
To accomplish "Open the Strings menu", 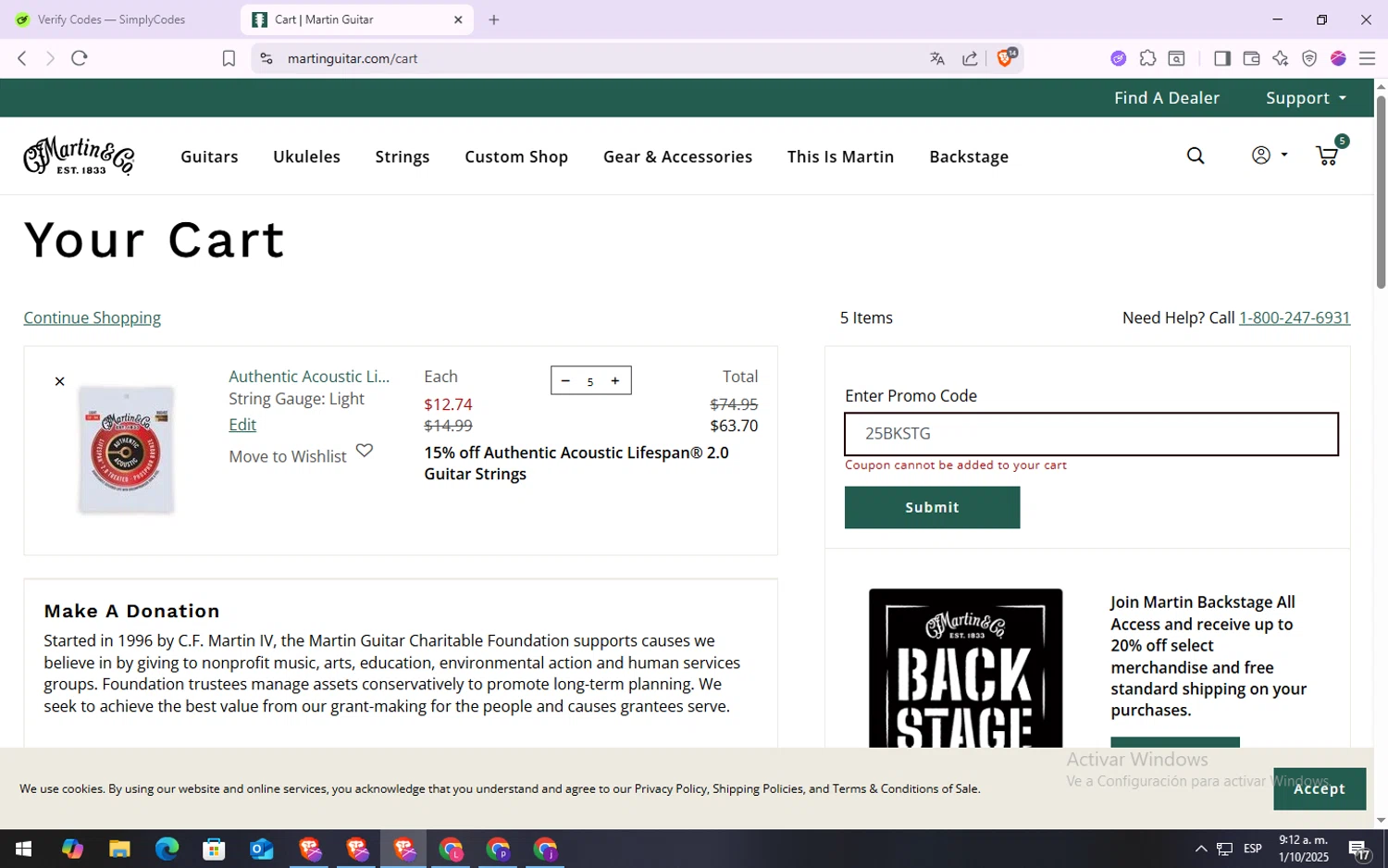I will click(x=402, y=156).
